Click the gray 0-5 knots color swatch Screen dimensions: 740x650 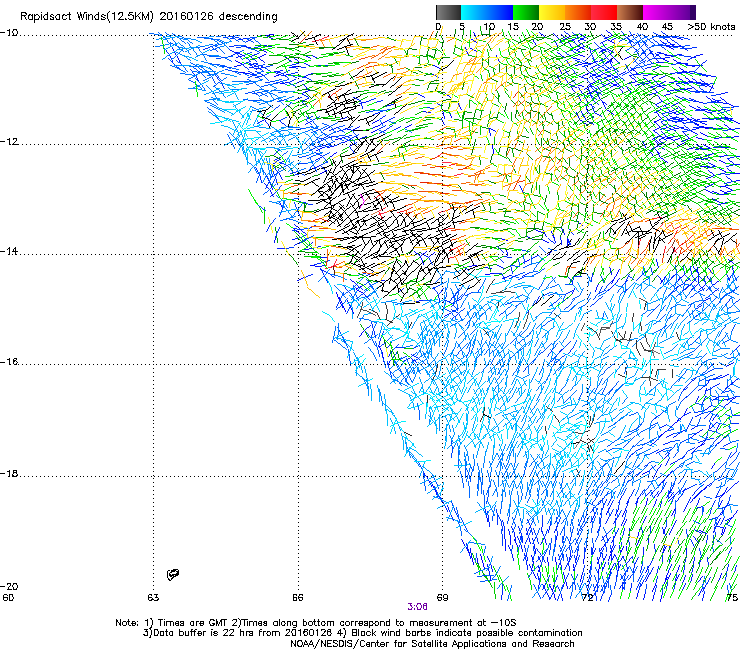[448, 12]
